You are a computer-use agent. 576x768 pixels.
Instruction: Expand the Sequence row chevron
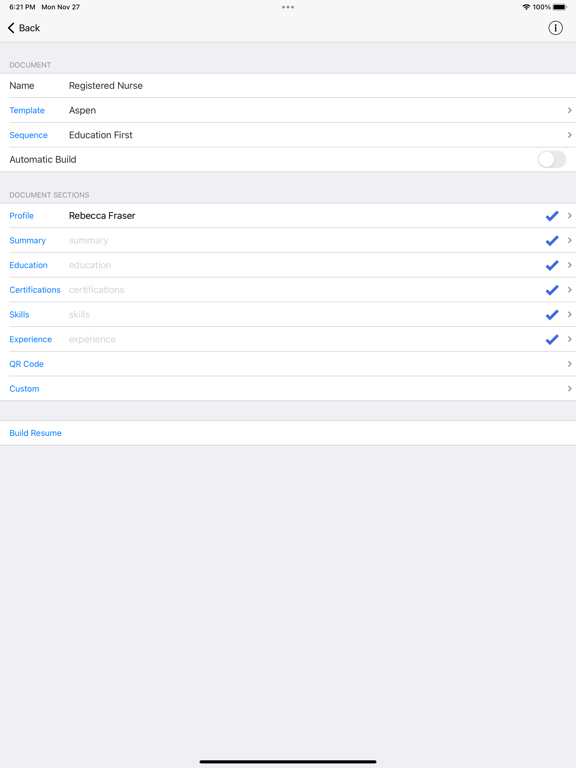tap(569, 135)
